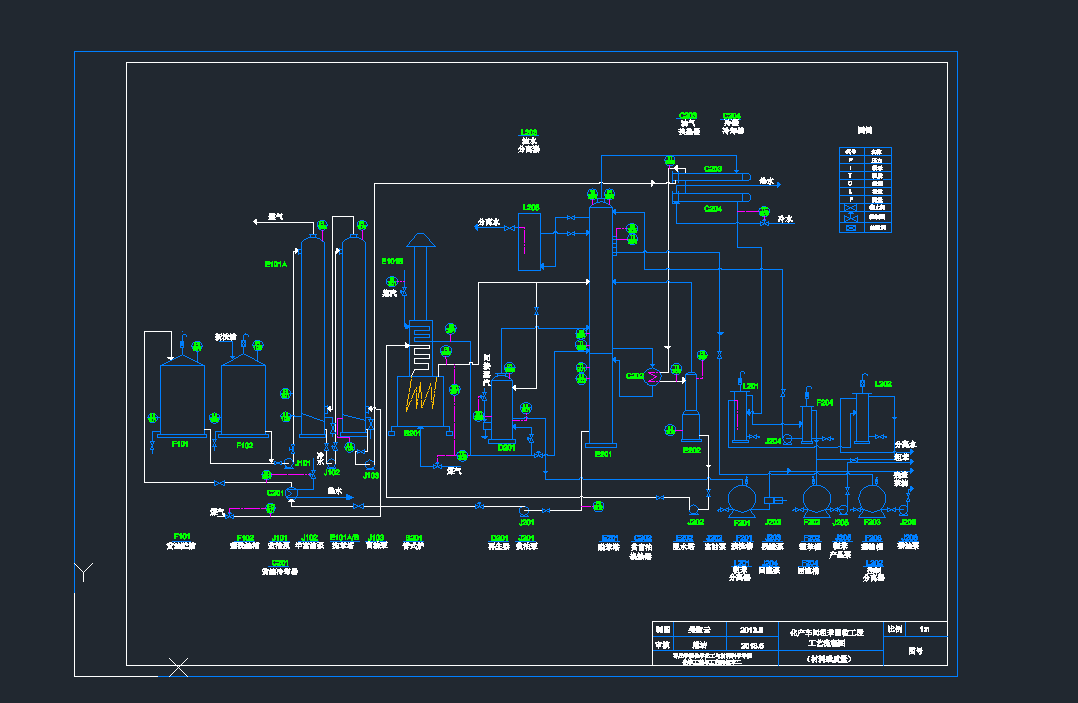Screen dimensions: 1078x703
Task: Select the F102 storage tank symbol
Action: [x=244, y=400]
